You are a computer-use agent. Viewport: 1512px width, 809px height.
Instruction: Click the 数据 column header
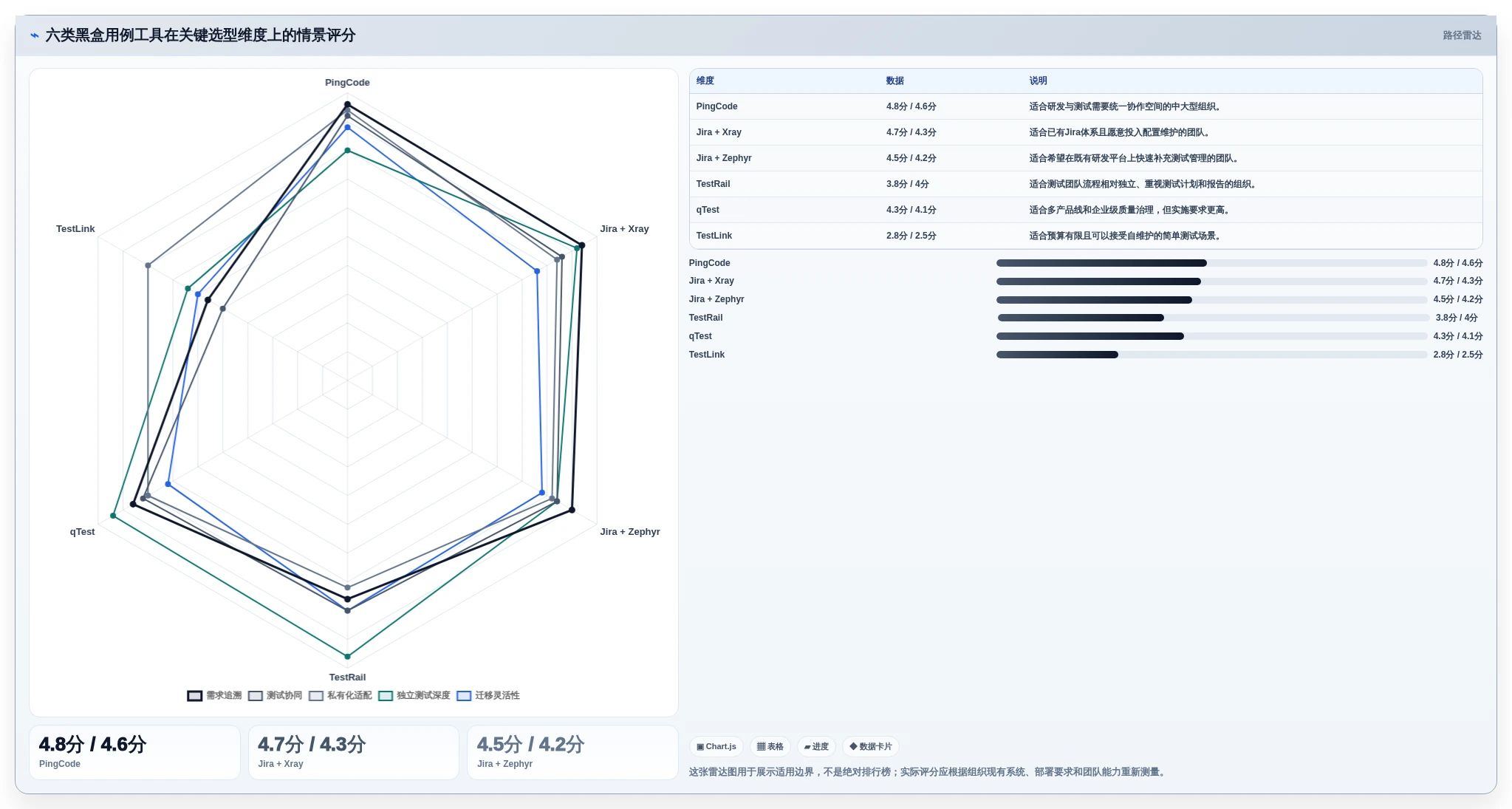(895, 81)
